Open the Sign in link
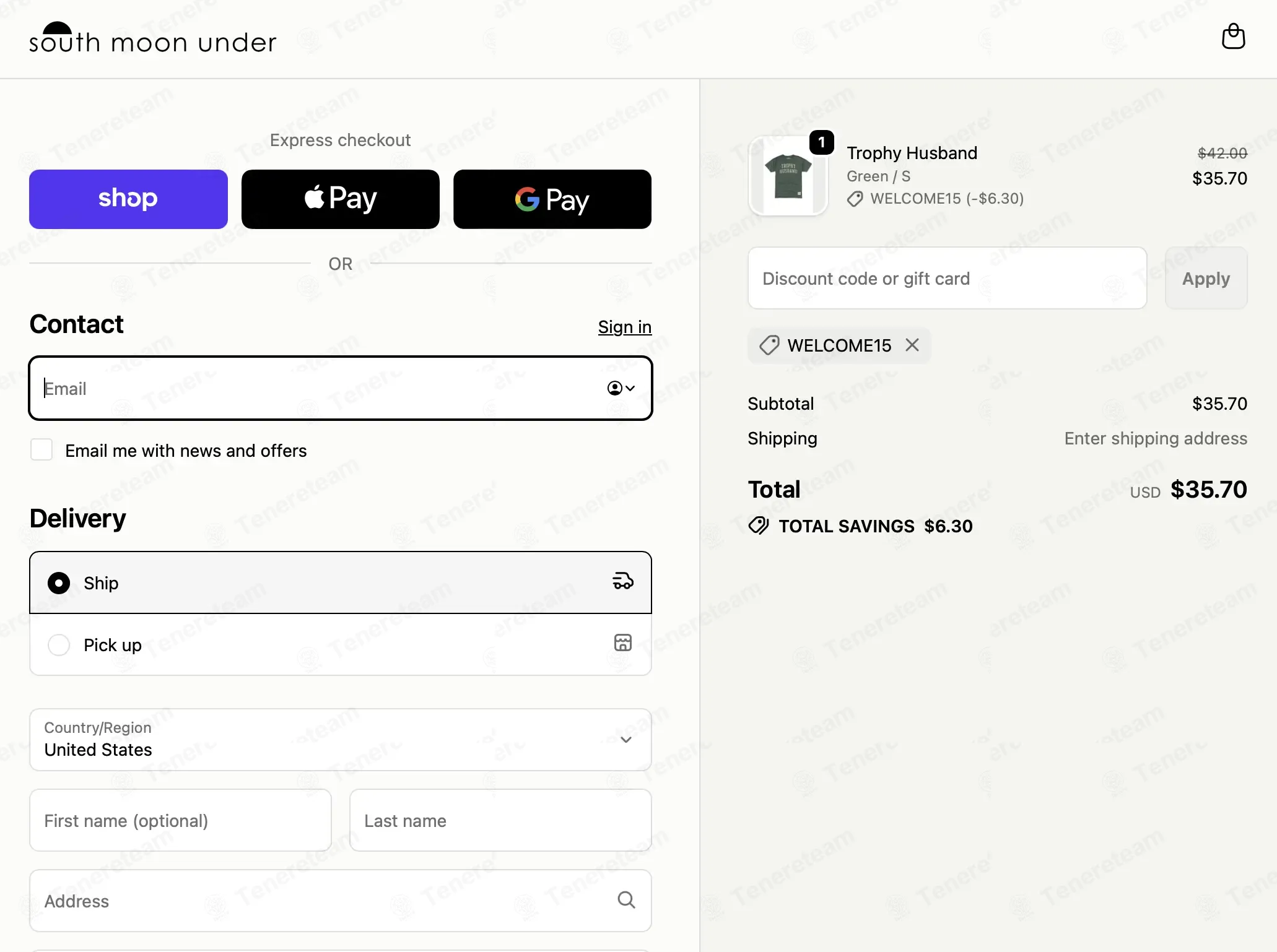This screenshot has height=952, width=1277. 625,327
